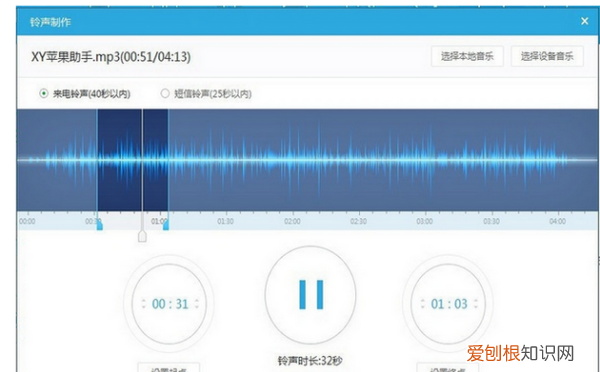The image size is (600, 372).
Task: Click the 04:00 timeline label
Action: pyautogui.click(x=558, y=222)
